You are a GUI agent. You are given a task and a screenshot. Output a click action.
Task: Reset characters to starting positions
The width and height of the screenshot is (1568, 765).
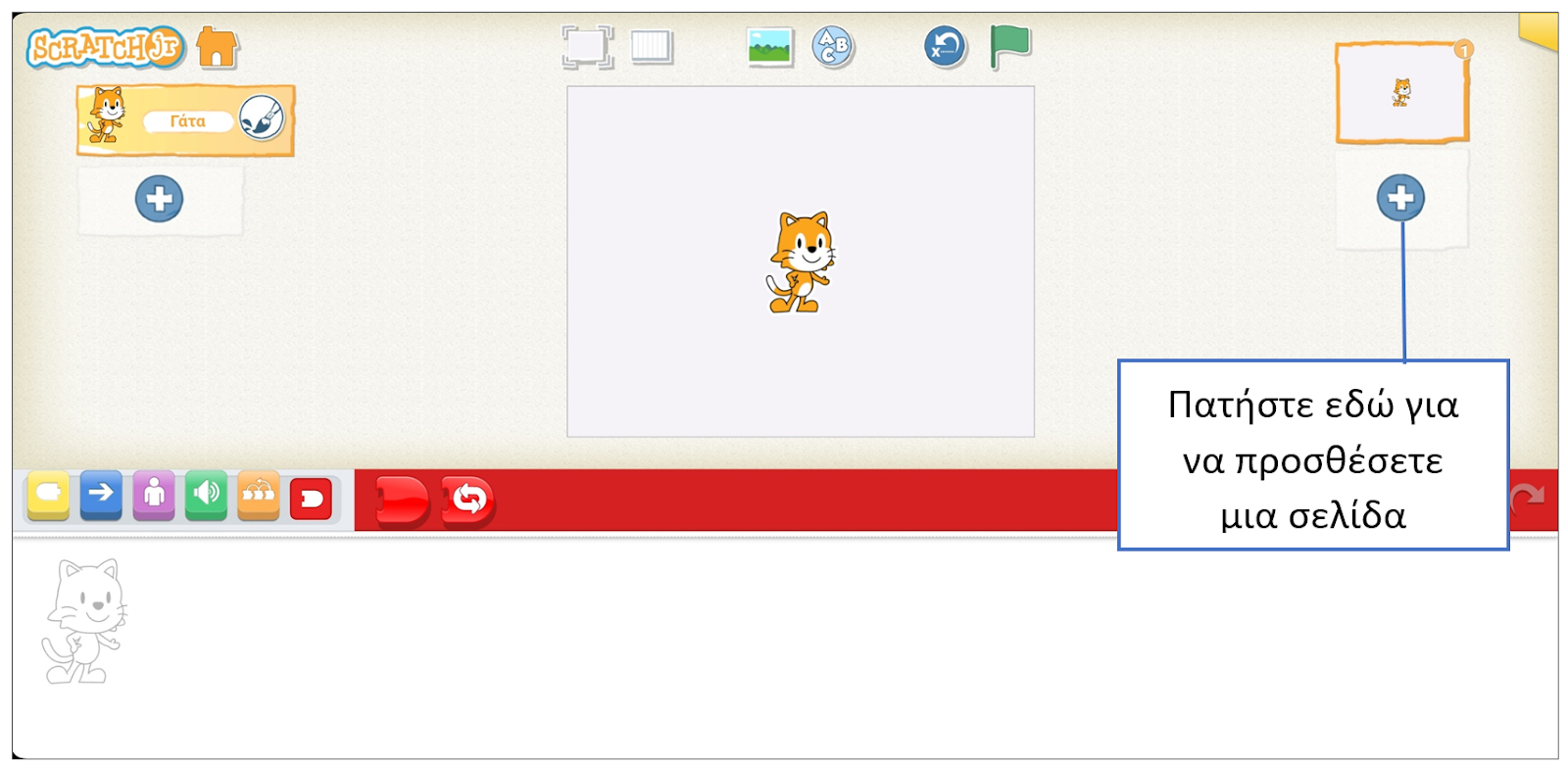(x=945, y=47)
